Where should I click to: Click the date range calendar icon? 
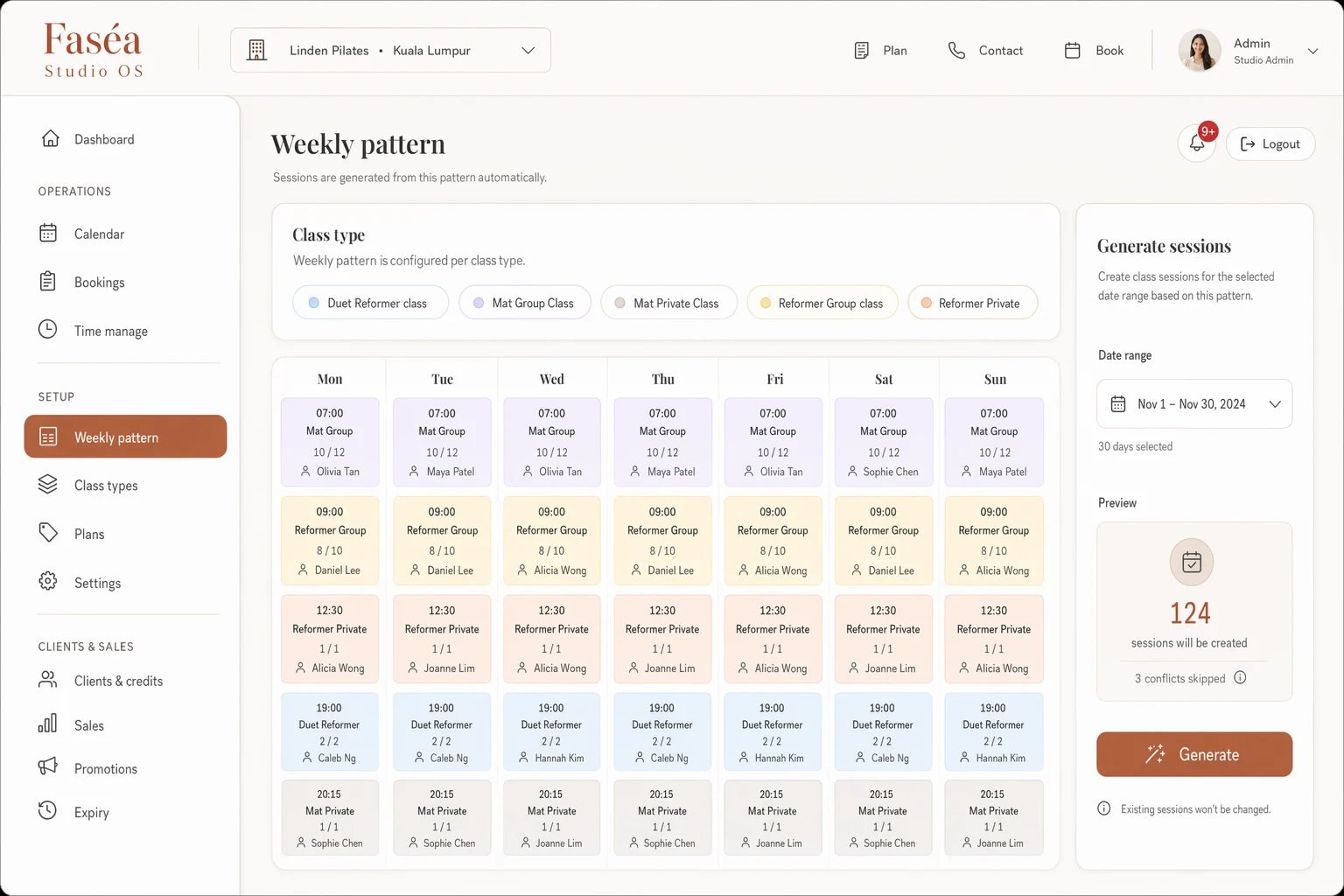(x=1118, y=403)
